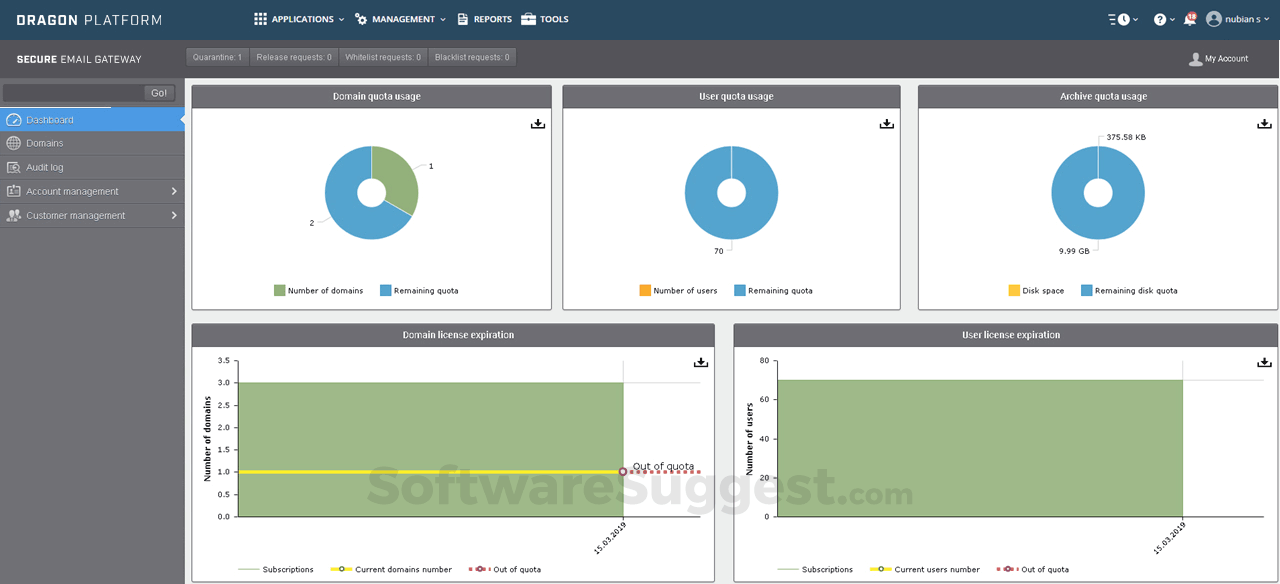Click the Quarantine: 1 button
1280x584 pixels.
coord(217,57)
